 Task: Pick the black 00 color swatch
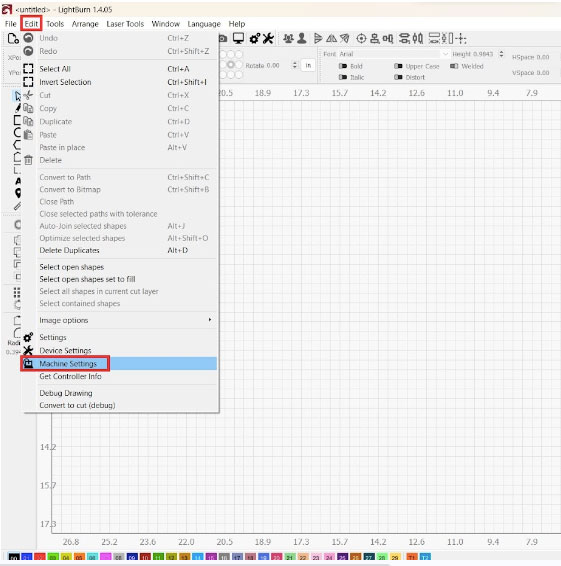point(14,557)
